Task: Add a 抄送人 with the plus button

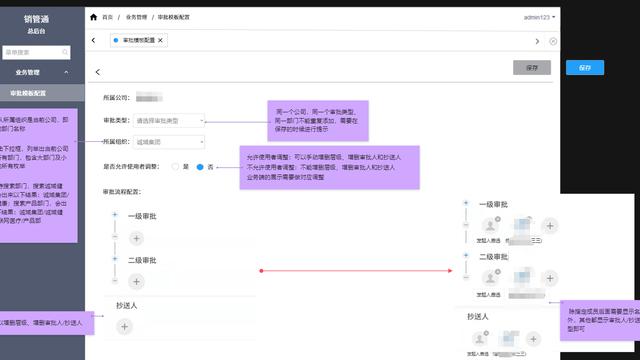Action: (124, 327)
